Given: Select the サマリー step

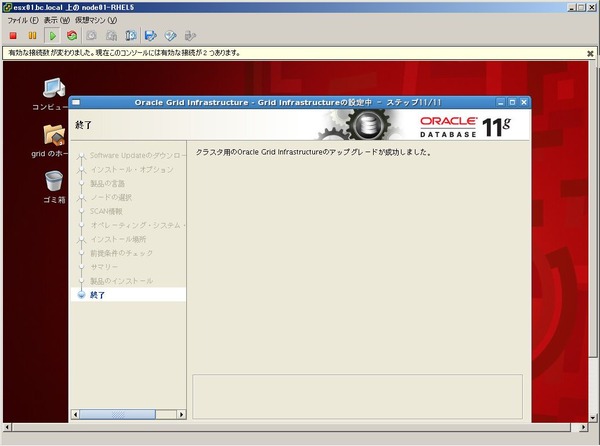Looking at the screenshot, I should click(104, 267).
